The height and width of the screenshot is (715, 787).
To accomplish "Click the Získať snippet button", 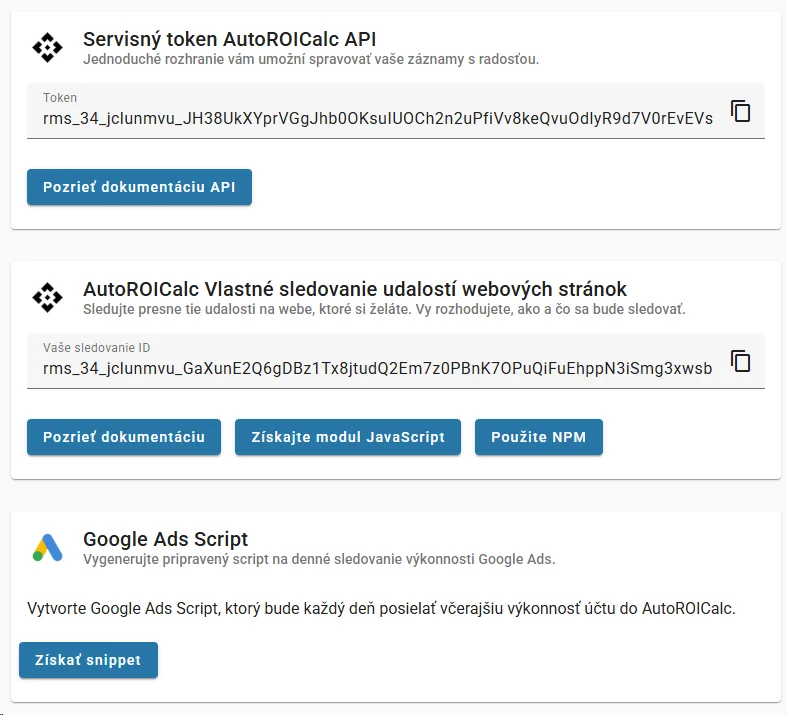I will pos(88,660).
